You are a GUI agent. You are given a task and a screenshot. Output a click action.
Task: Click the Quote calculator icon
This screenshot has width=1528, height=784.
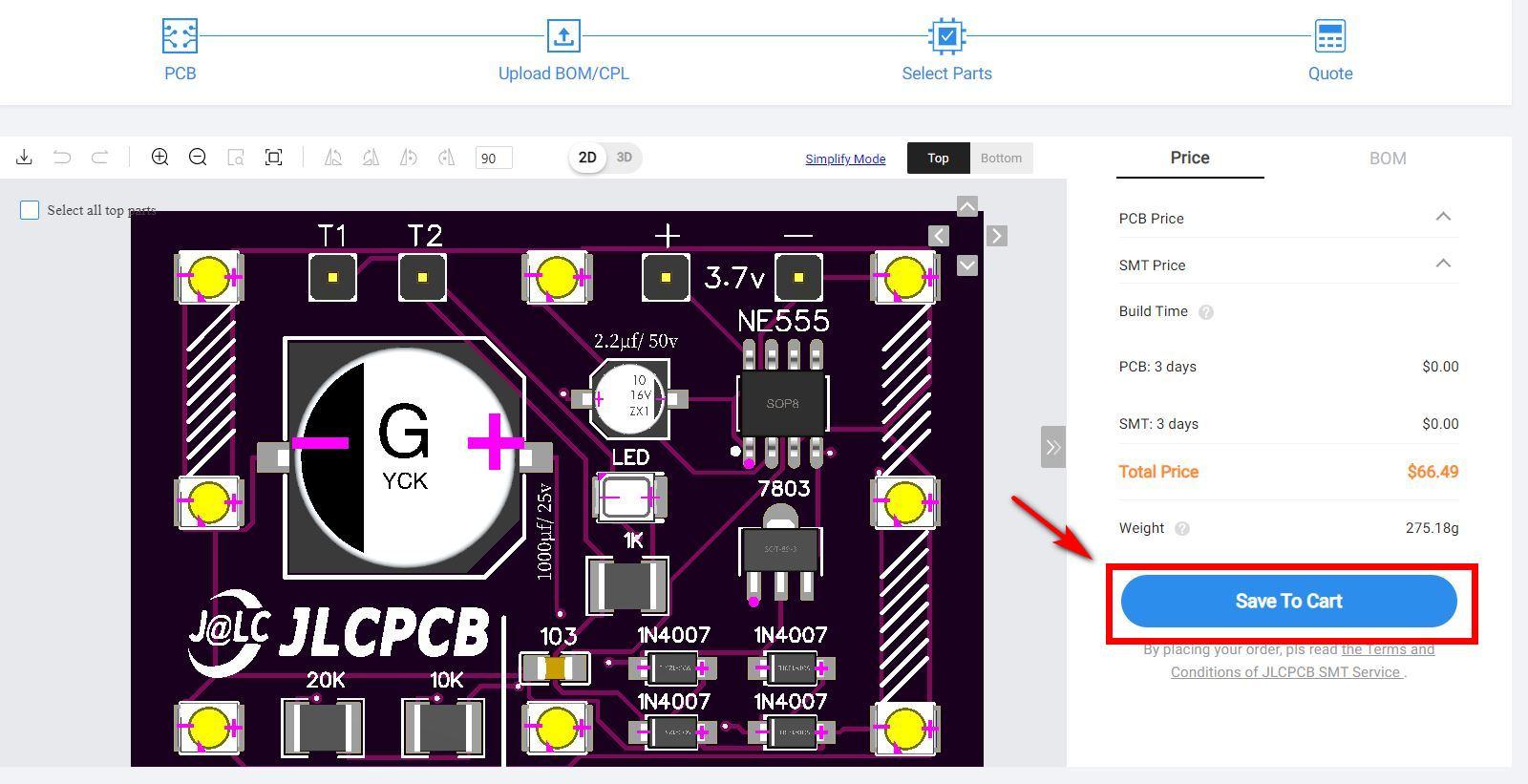point(1330,36)
